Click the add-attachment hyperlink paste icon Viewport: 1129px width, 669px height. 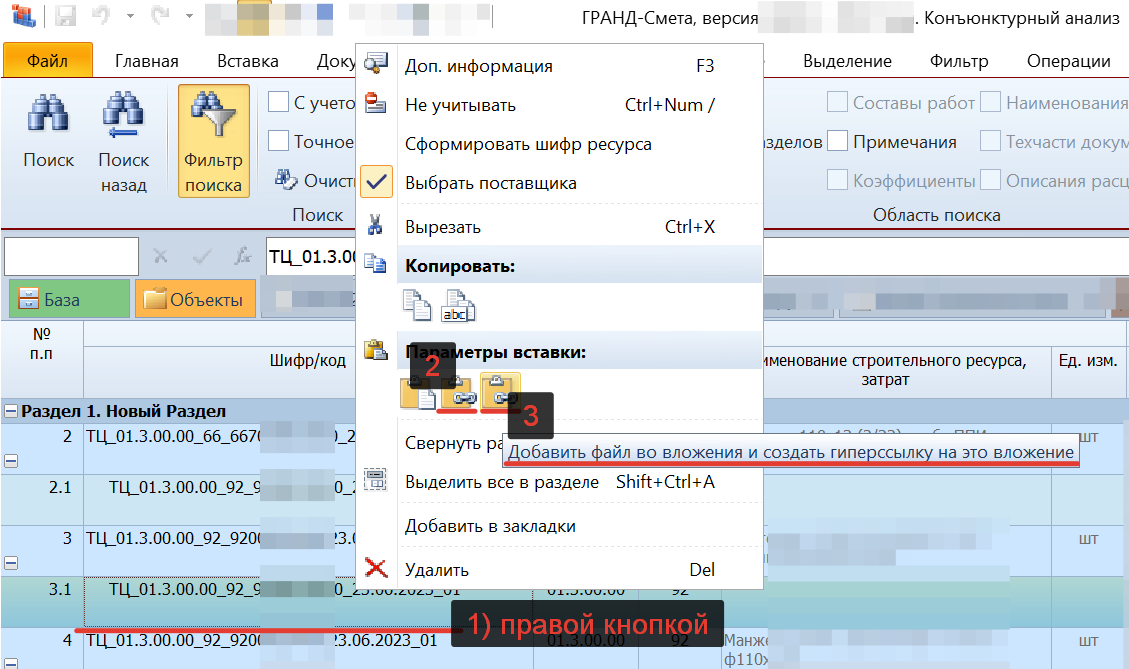click(x=500, y=391)
